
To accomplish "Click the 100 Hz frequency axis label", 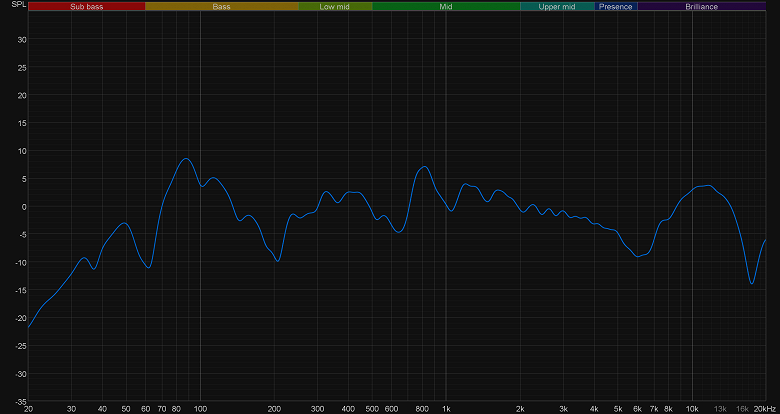I will [x=200, y=409].
